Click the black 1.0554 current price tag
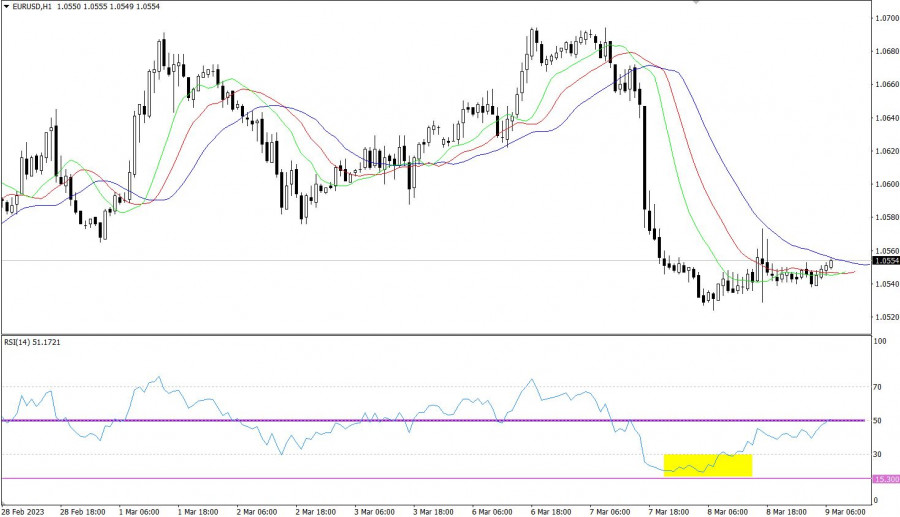900x517 pixels. click(x=885, y=261)
